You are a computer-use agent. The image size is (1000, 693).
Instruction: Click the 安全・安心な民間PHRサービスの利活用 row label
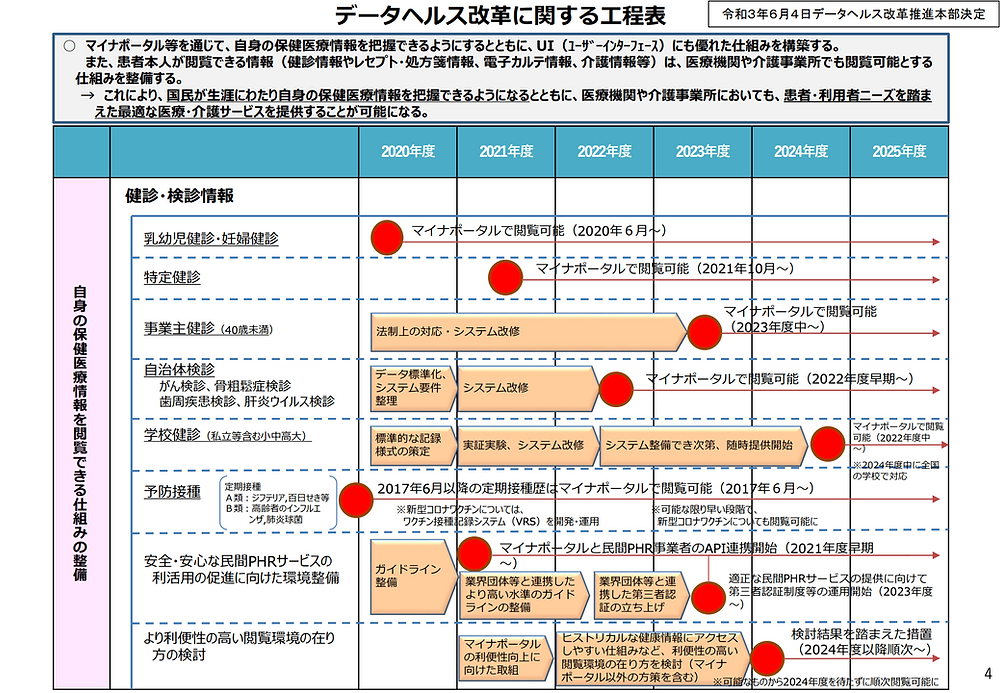[x=242, y=569]
